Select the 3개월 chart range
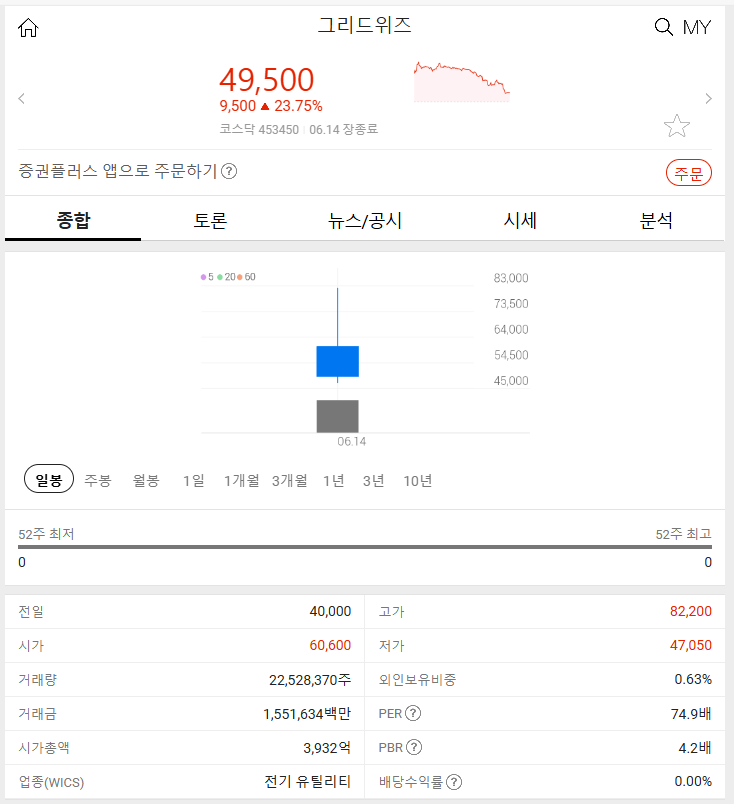The image size is (734, 804). coord(290,480)
